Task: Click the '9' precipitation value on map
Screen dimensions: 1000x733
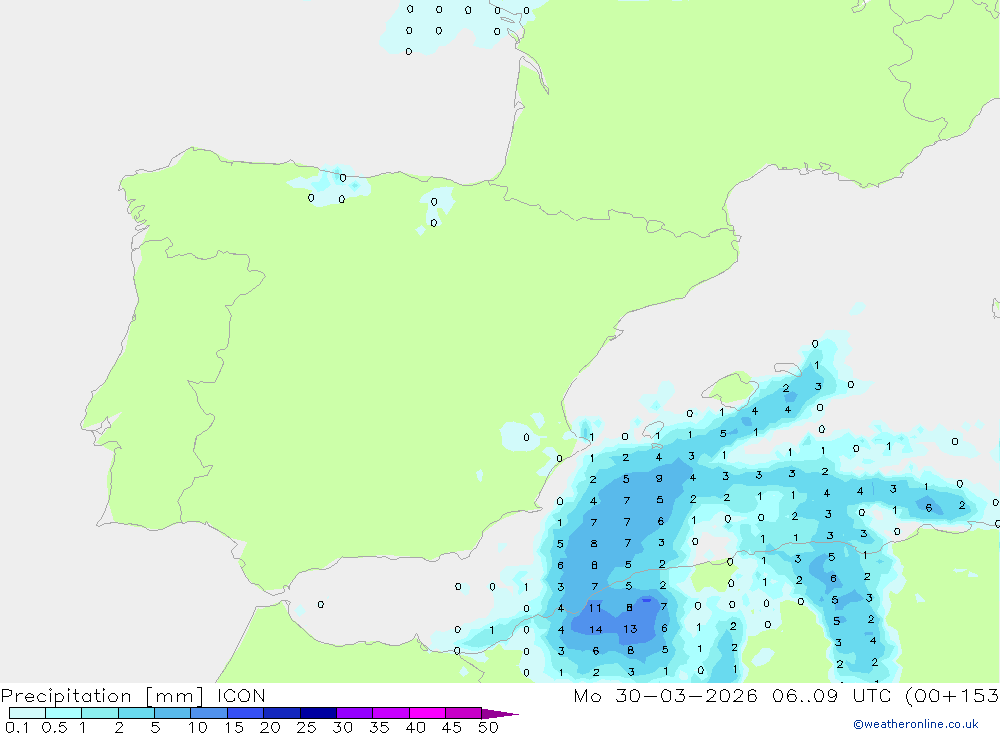Action: pyautogui.click(x=659, y=478)
